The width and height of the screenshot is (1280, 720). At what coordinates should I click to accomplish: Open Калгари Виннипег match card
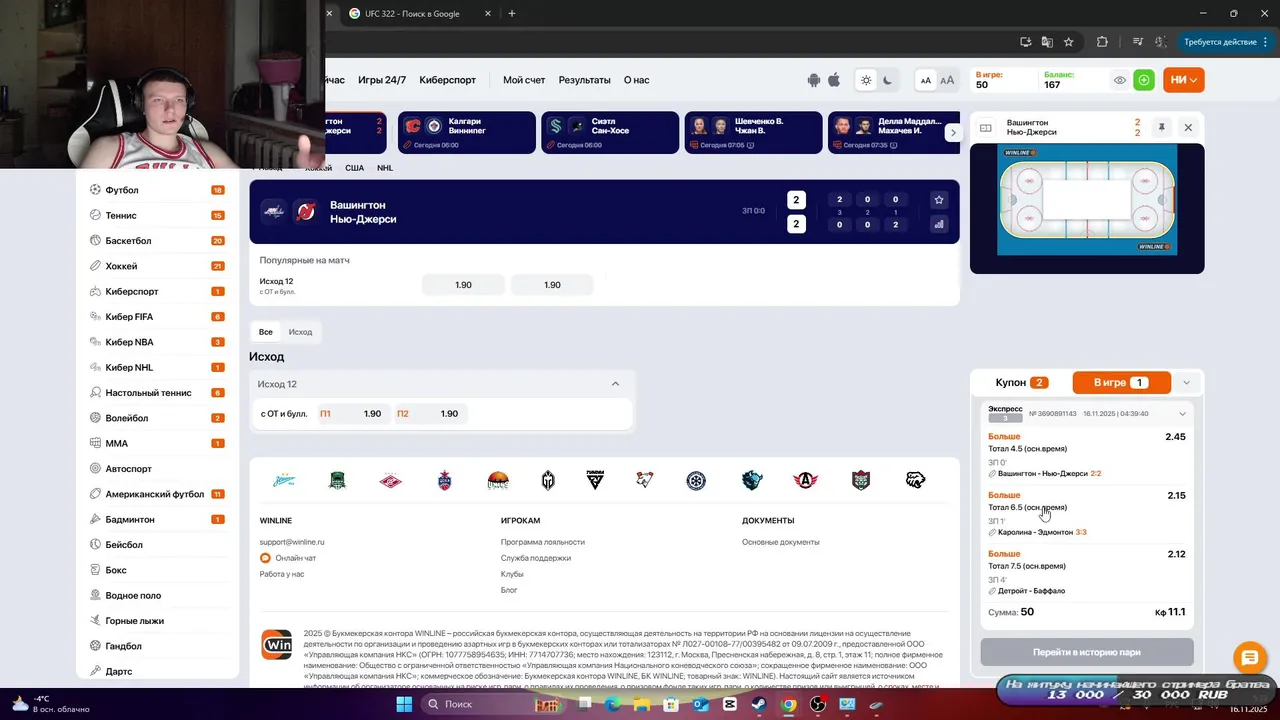click(x=467, y=132)
